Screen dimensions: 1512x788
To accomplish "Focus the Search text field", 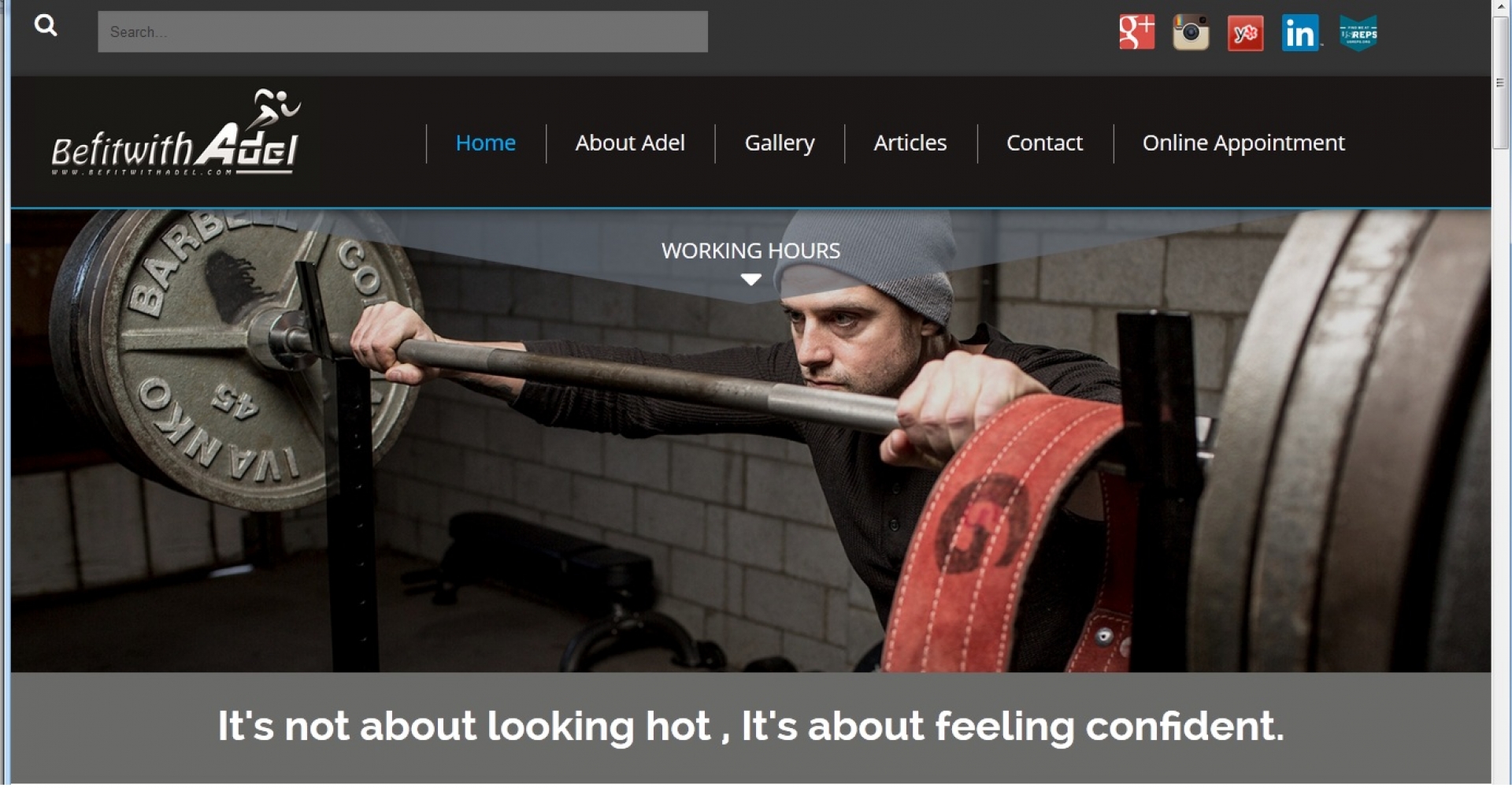I will [402, 32].
